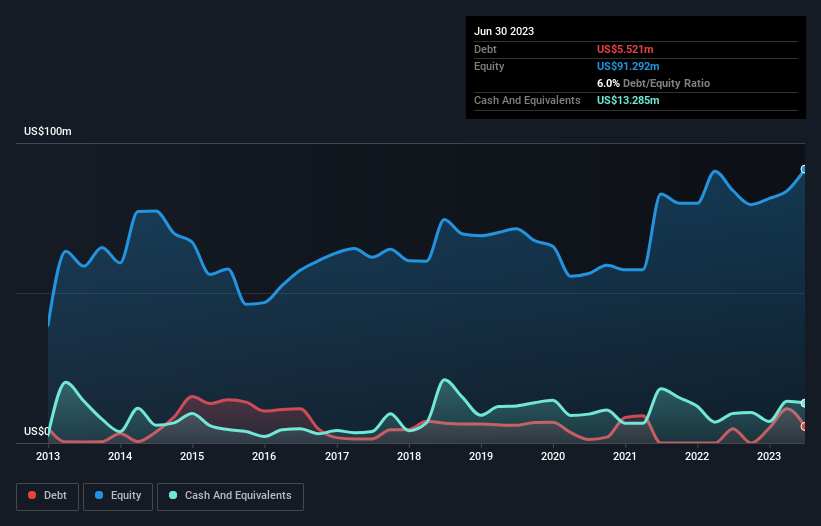Select the red Debt endpoint marker on chart
Screen dimensions: 821x526
[x=804, y=426]
